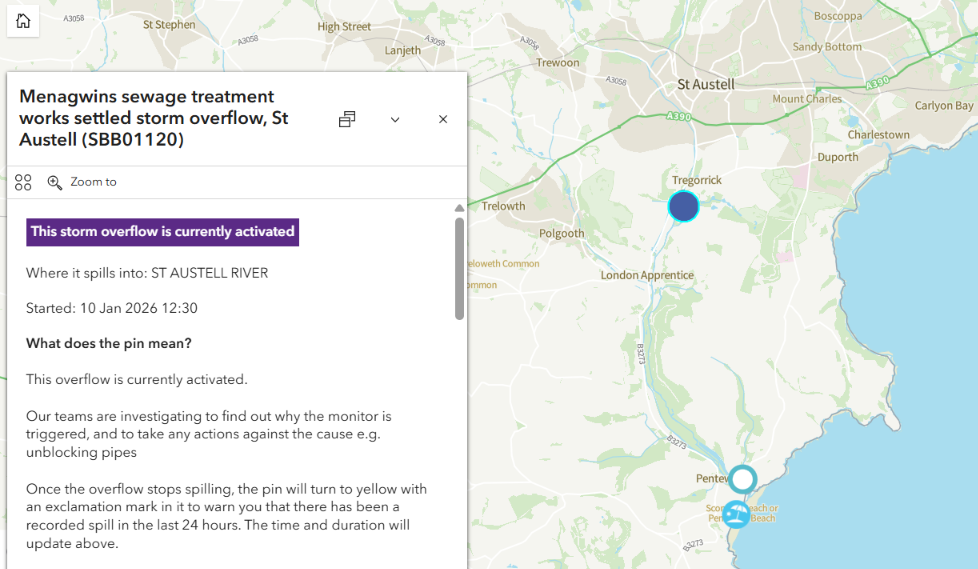Click the Carlyon Bay label on map
The width and height of the screenshot is (978, 569).
coord(944,106)
